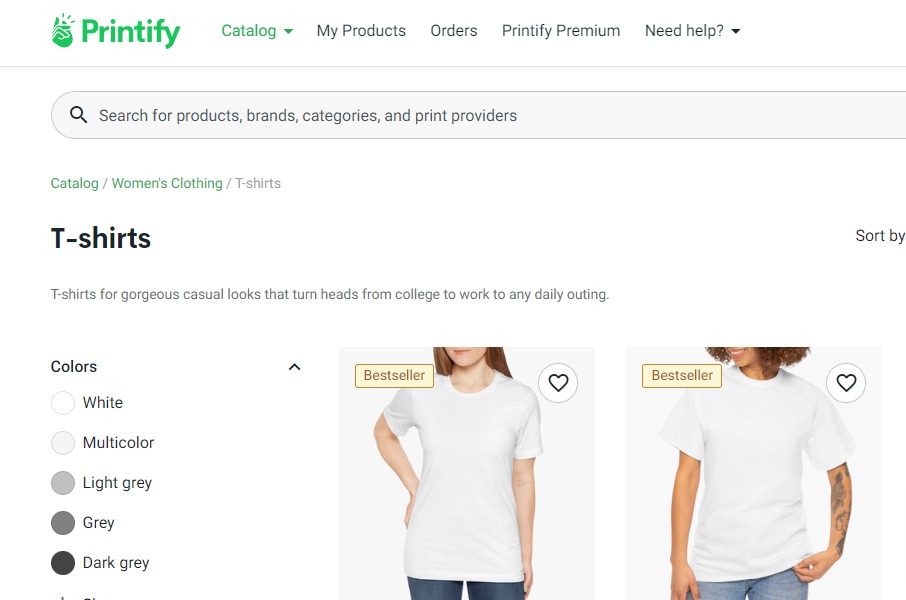Open the first bestseller t-shirt product
Viewport: 906px width, 600px height.
click(x=466, y=490)
